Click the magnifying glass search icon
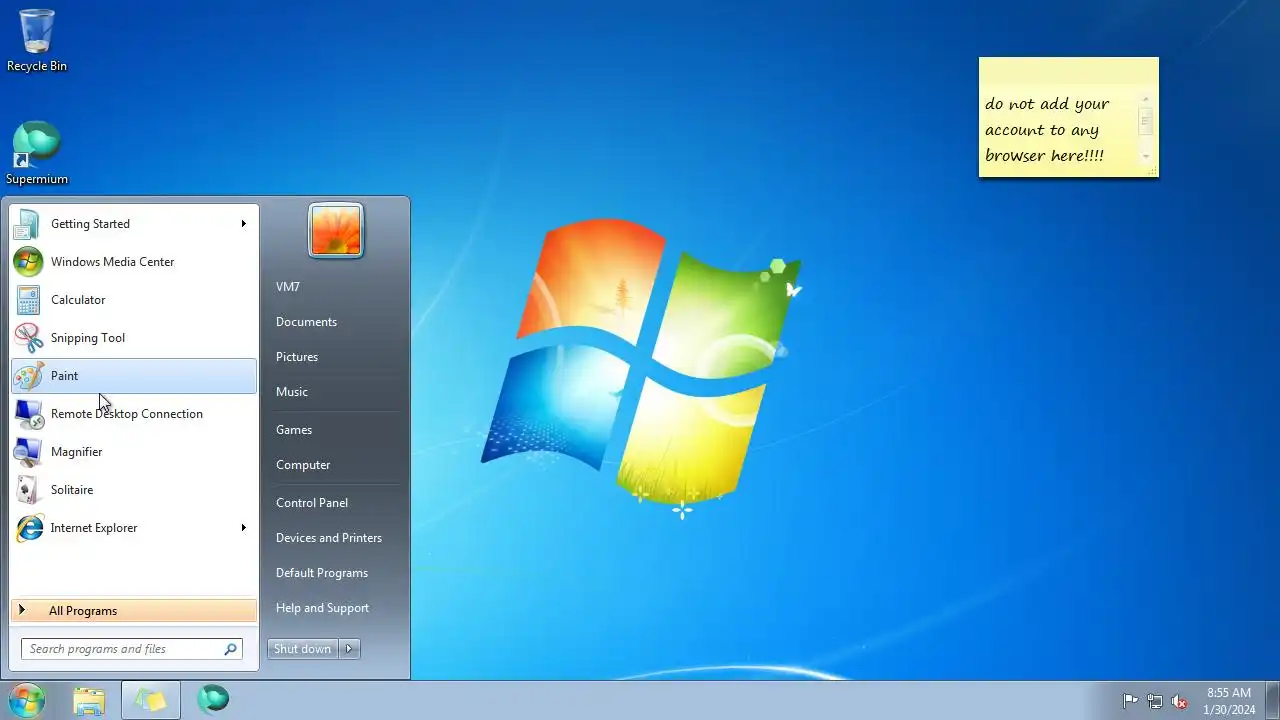Viewport: 1280px width, 720px height. tap(231, 649)
